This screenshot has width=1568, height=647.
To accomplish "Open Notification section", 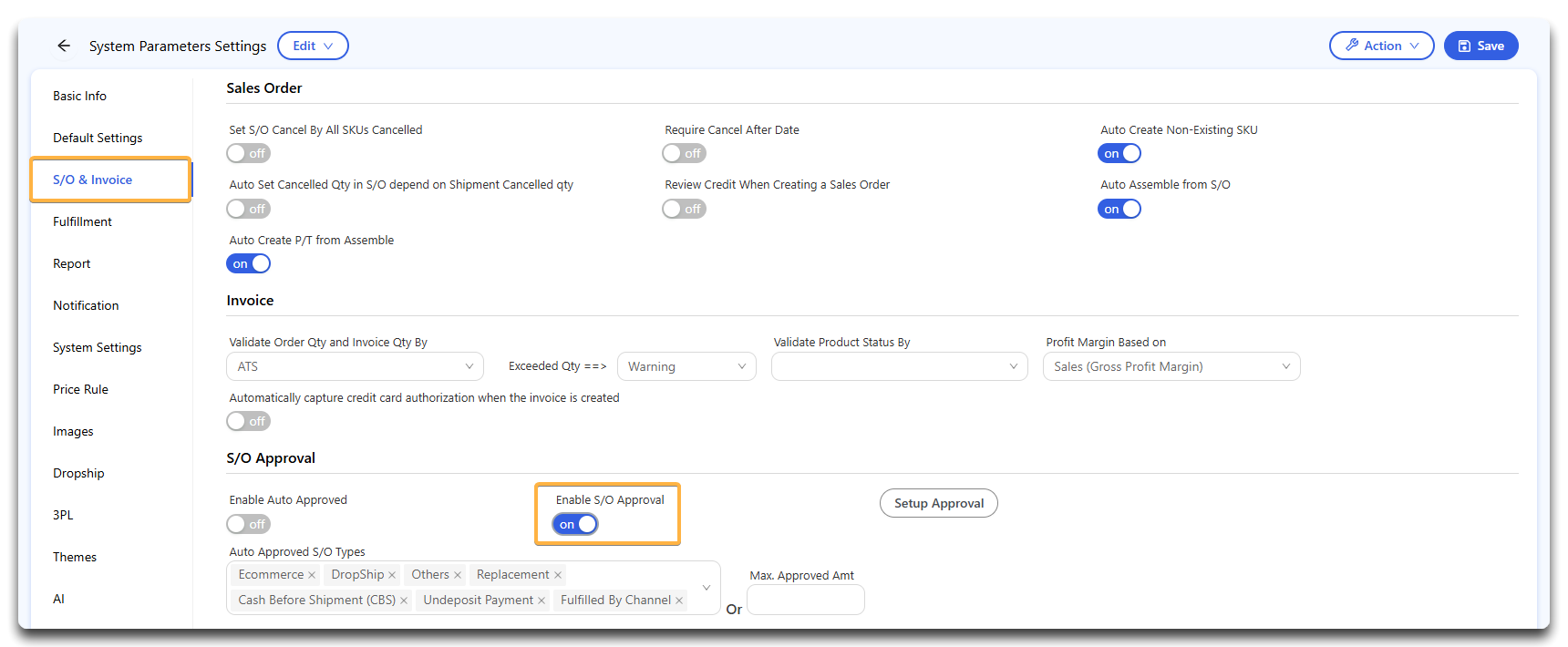I will (x=86, y=305).
